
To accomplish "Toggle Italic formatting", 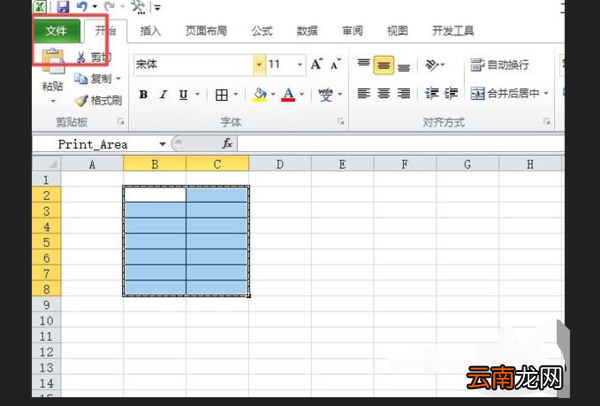I will (164, 94).
